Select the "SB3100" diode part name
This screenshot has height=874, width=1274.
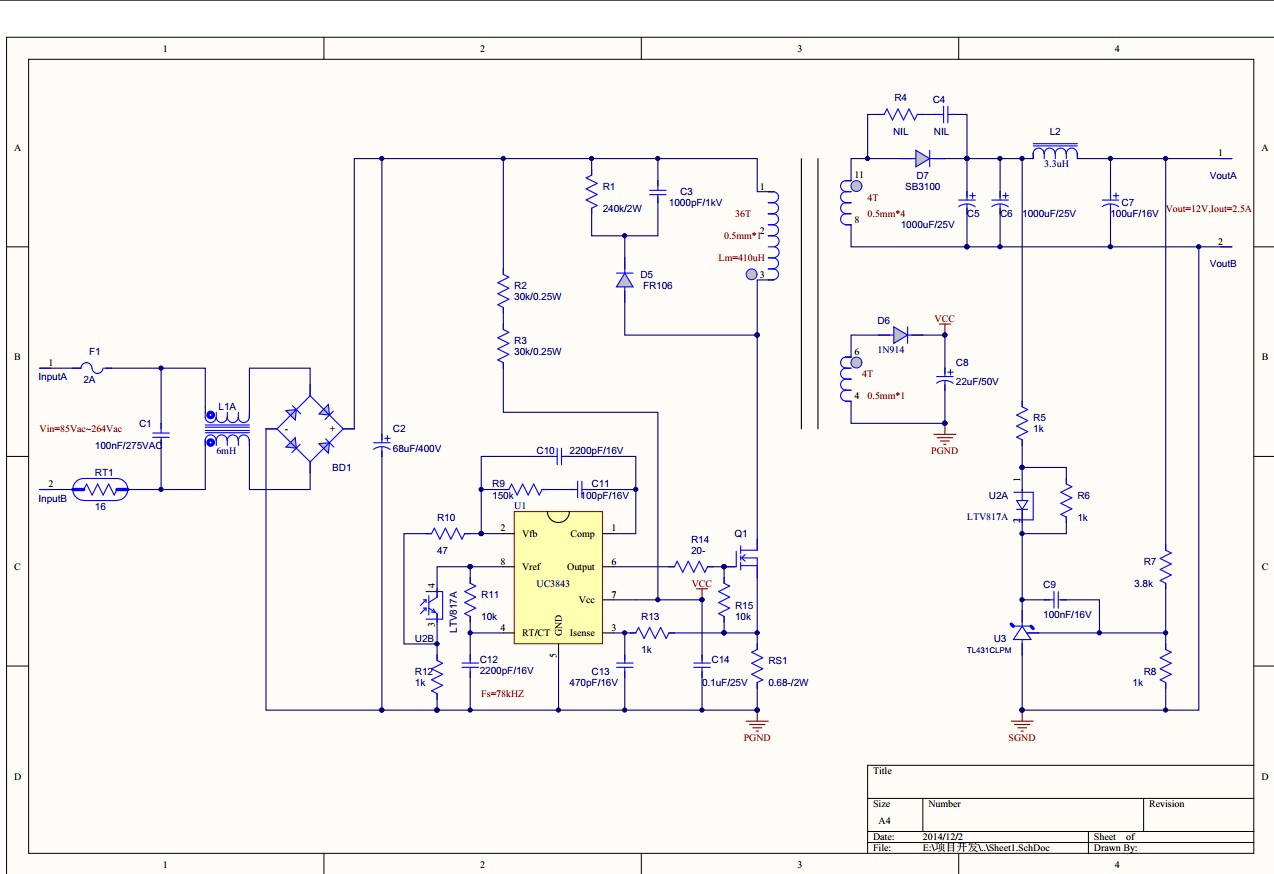coord(923,187)
